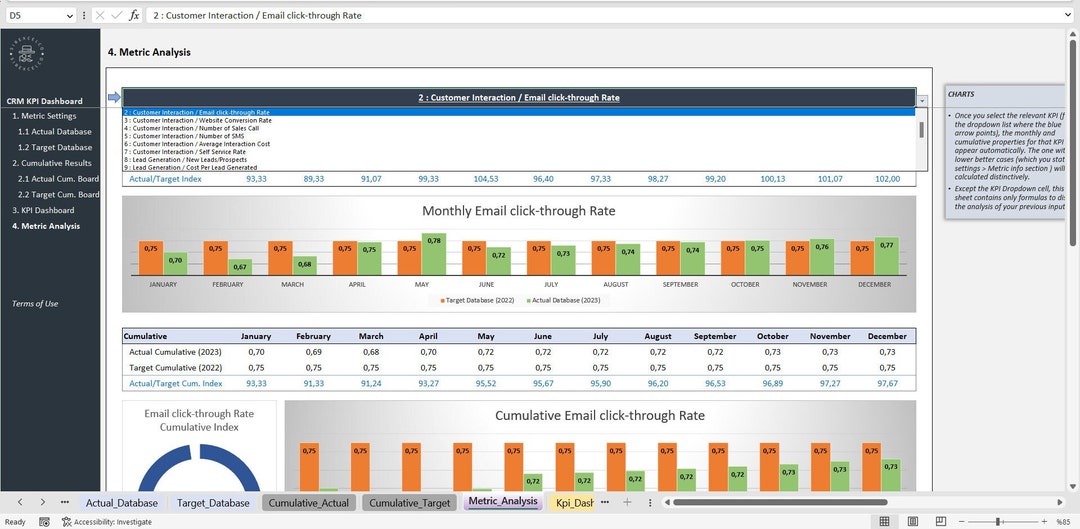Click the KPI dropdown cell header
1080x529 pixels.
[x=519, y=98]
